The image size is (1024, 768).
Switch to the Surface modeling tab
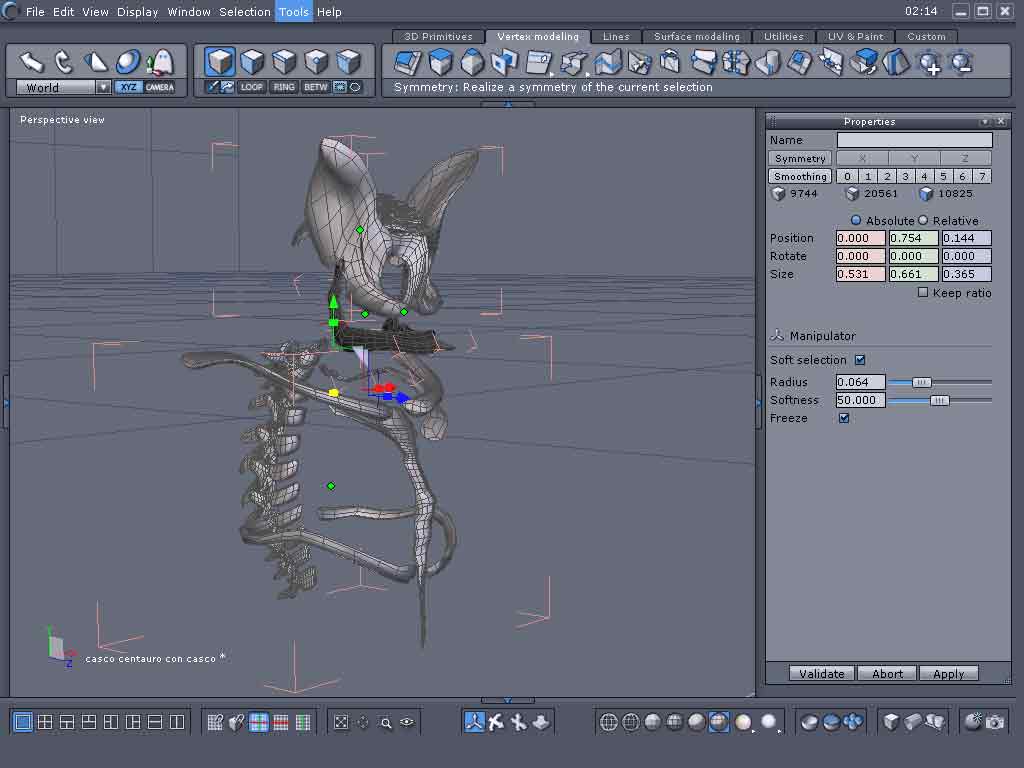(x=697, y=37)
